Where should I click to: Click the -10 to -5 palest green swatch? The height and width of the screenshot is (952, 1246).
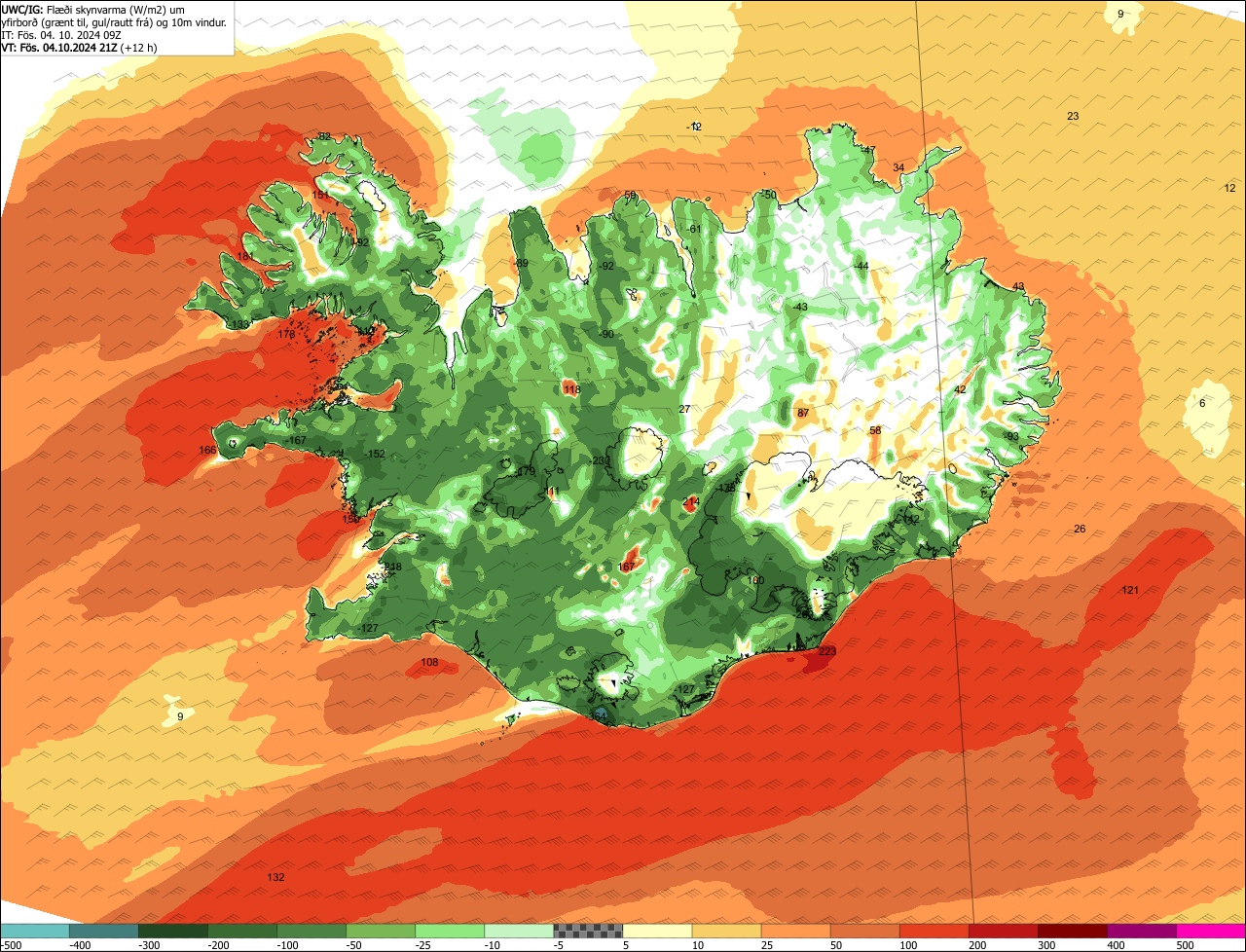[x=519, y=931]
